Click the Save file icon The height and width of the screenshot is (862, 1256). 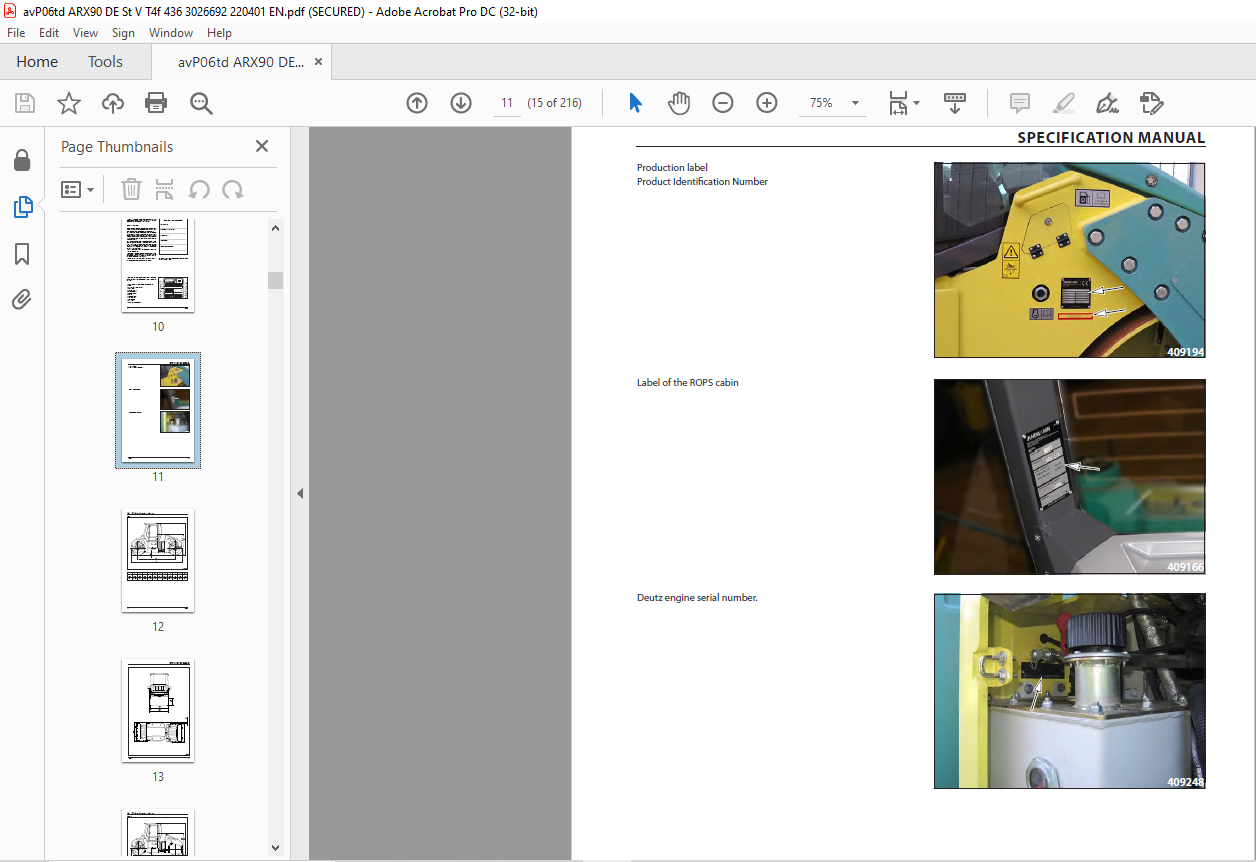(x=25, y=103)
